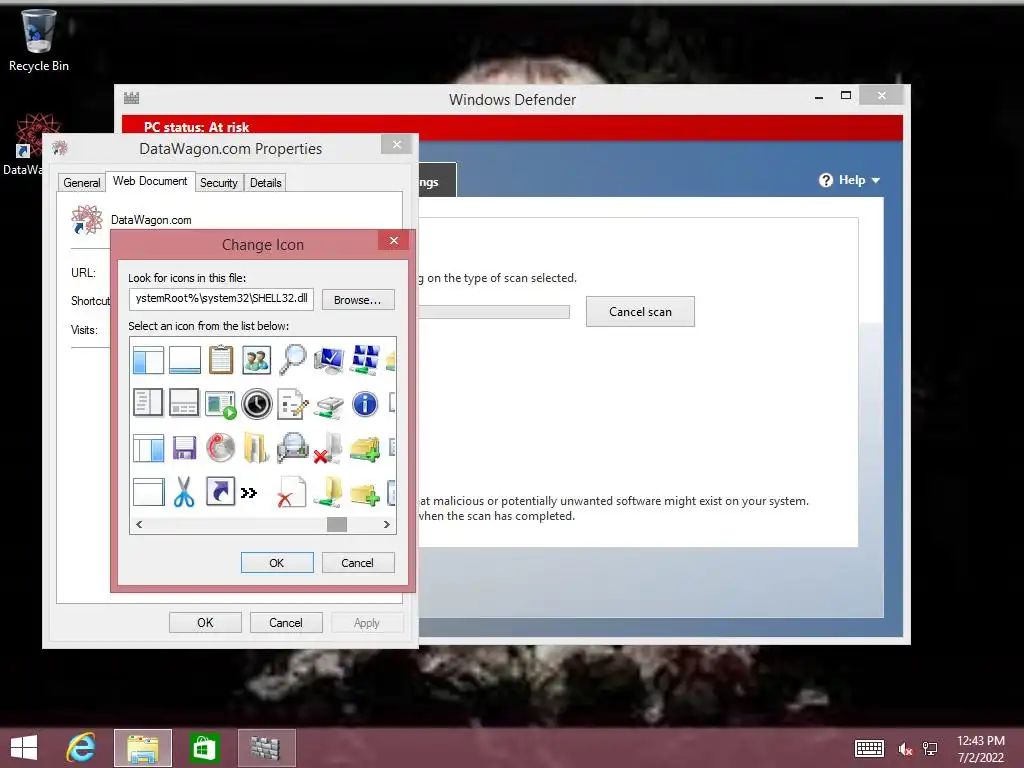Choose the shortcut arrow icon
The height and width of the screenshot is (768, 1024).
coord(220,492)
